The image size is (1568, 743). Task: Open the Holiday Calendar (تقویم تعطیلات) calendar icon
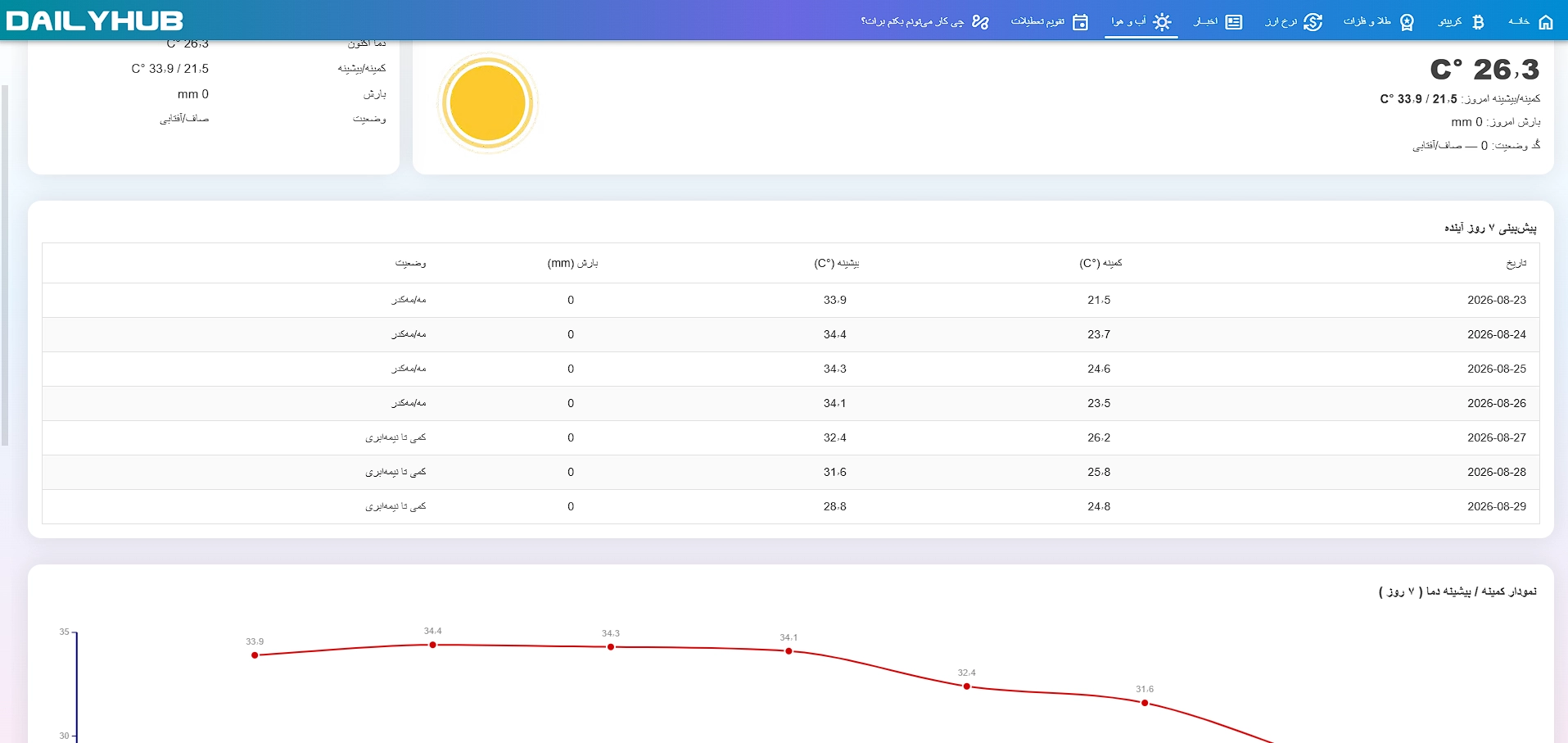(x=1080, y=22)
